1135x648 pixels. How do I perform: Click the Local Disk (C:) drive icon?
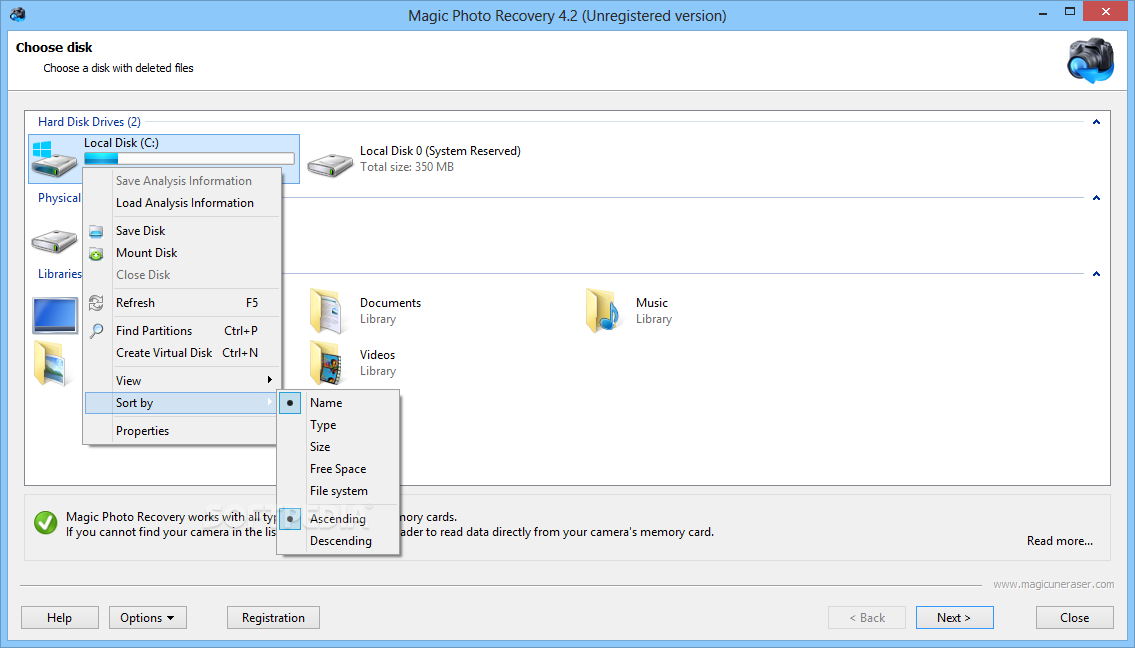(54, 159)
